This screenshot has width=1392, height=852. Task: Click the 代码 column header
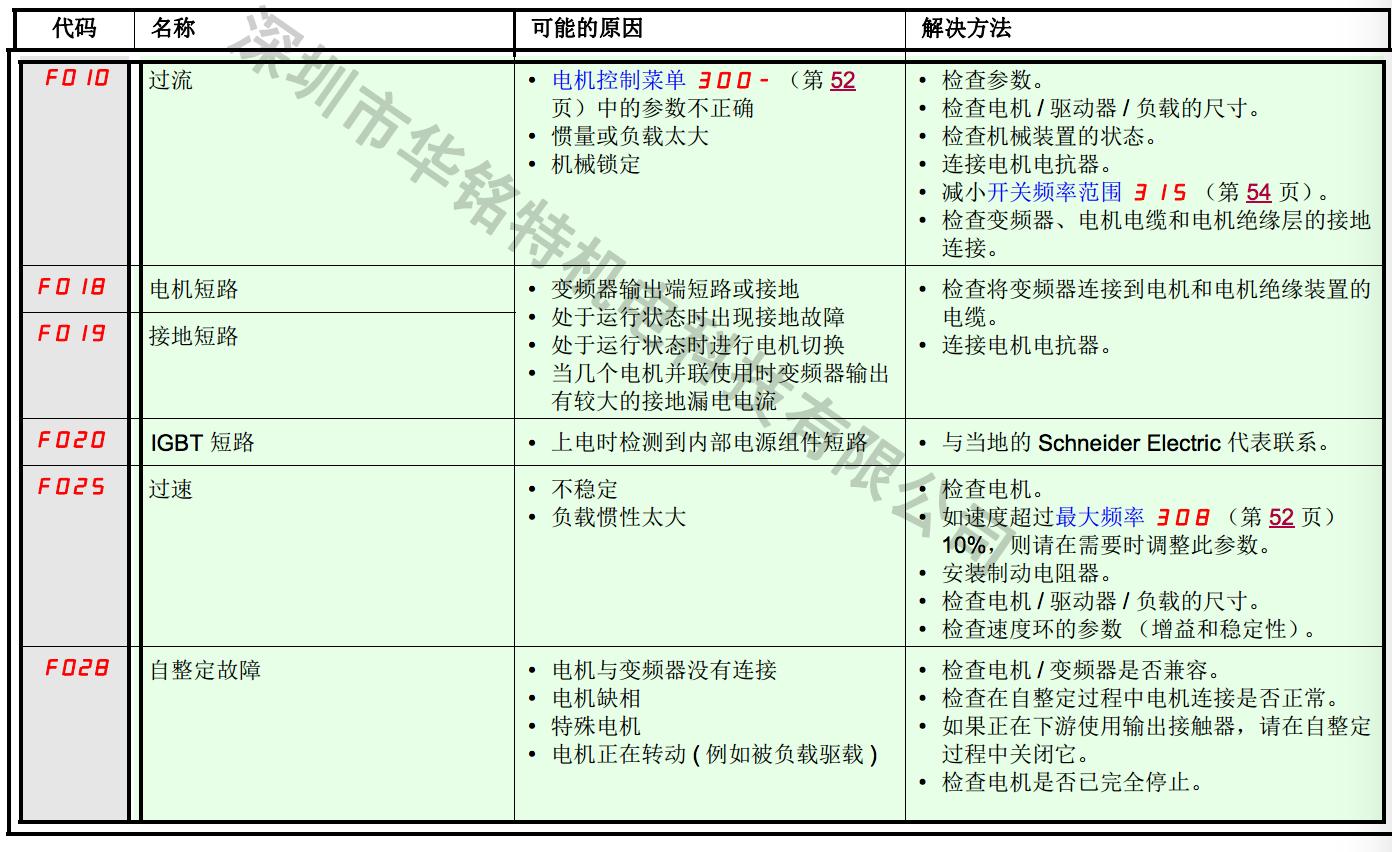[x=74, y=28]
